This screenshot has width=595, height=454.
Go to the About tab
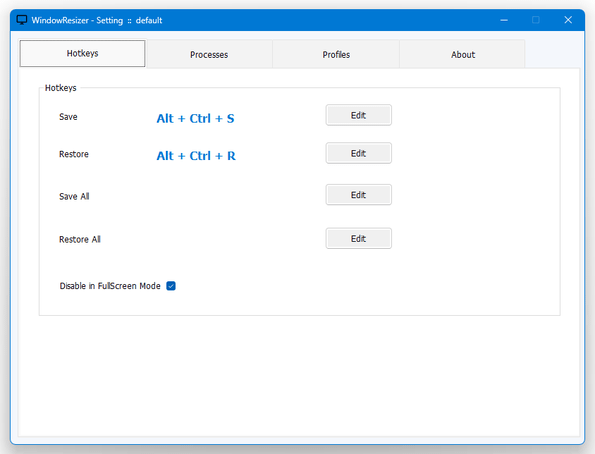click(463, 55)
